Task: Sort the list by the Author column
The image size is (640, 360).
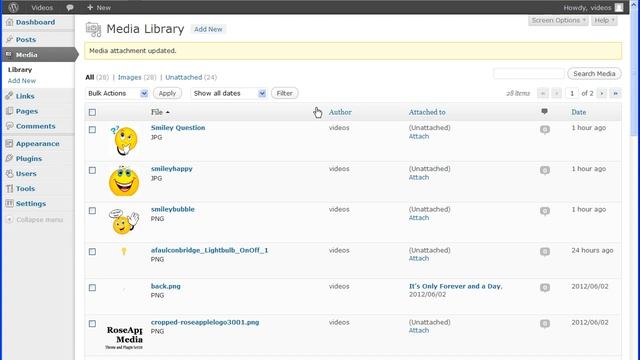Action: [x=340, y=112]
